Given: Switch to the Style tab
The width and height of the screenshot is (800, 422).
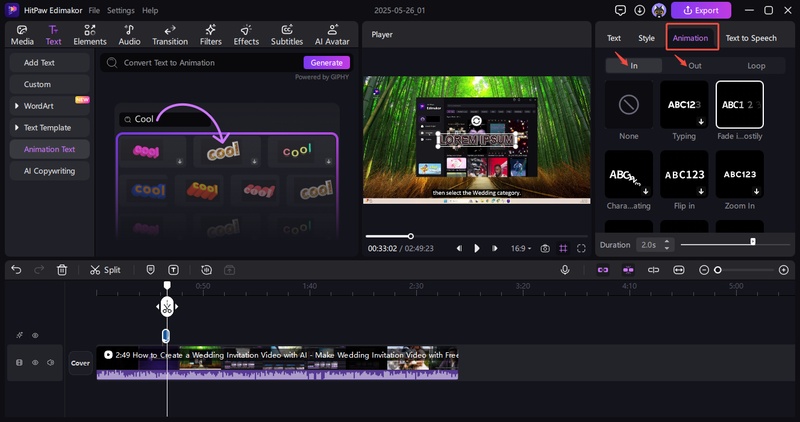Looking at the screenshot, I should click(646, 38).
